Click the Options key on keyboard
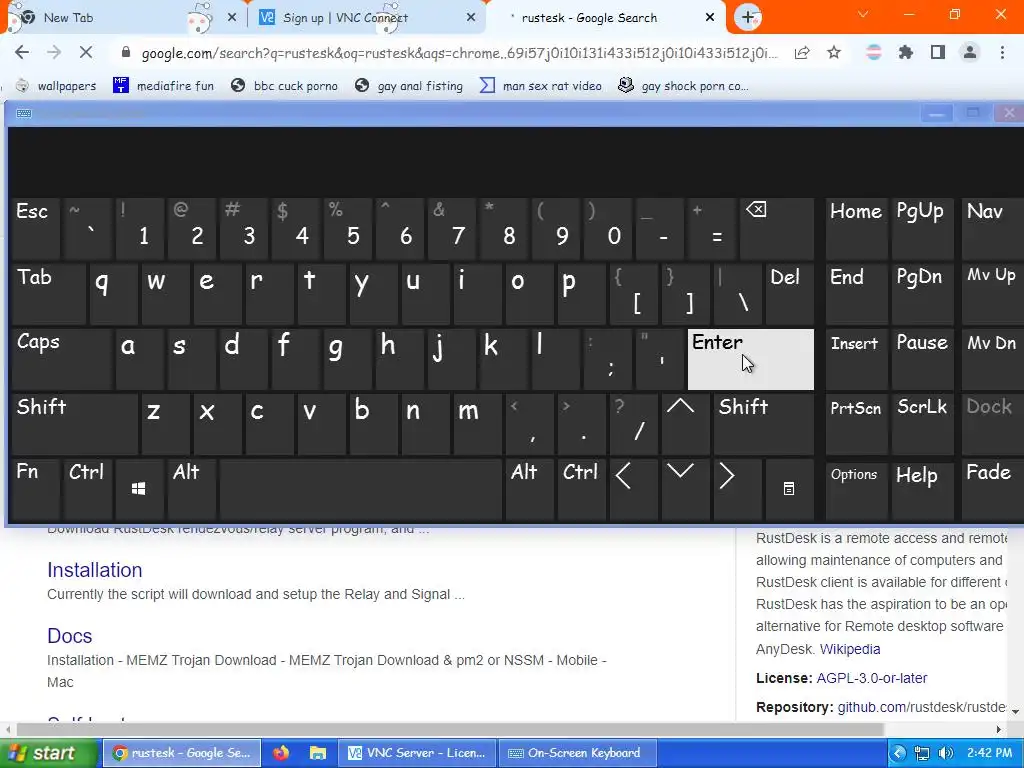 [856, 489]
